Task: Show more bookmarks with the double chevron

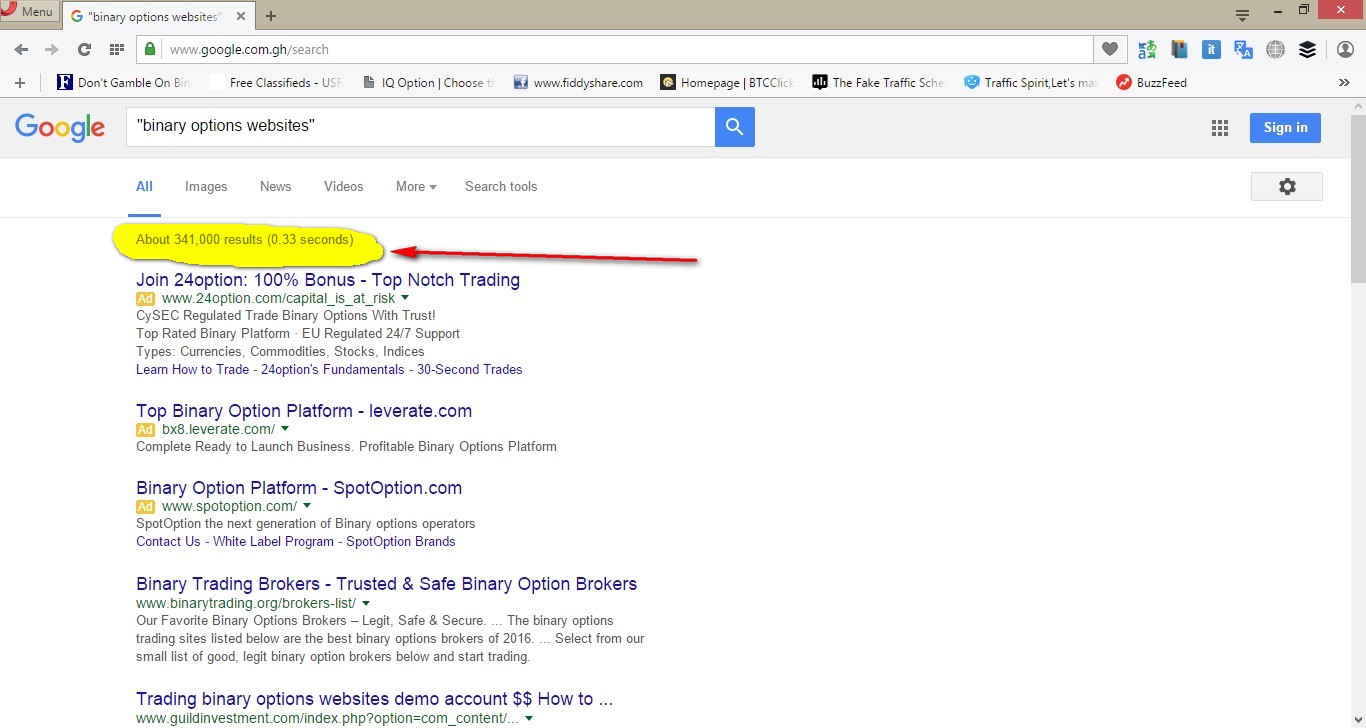Action: tap(1344, 83)
